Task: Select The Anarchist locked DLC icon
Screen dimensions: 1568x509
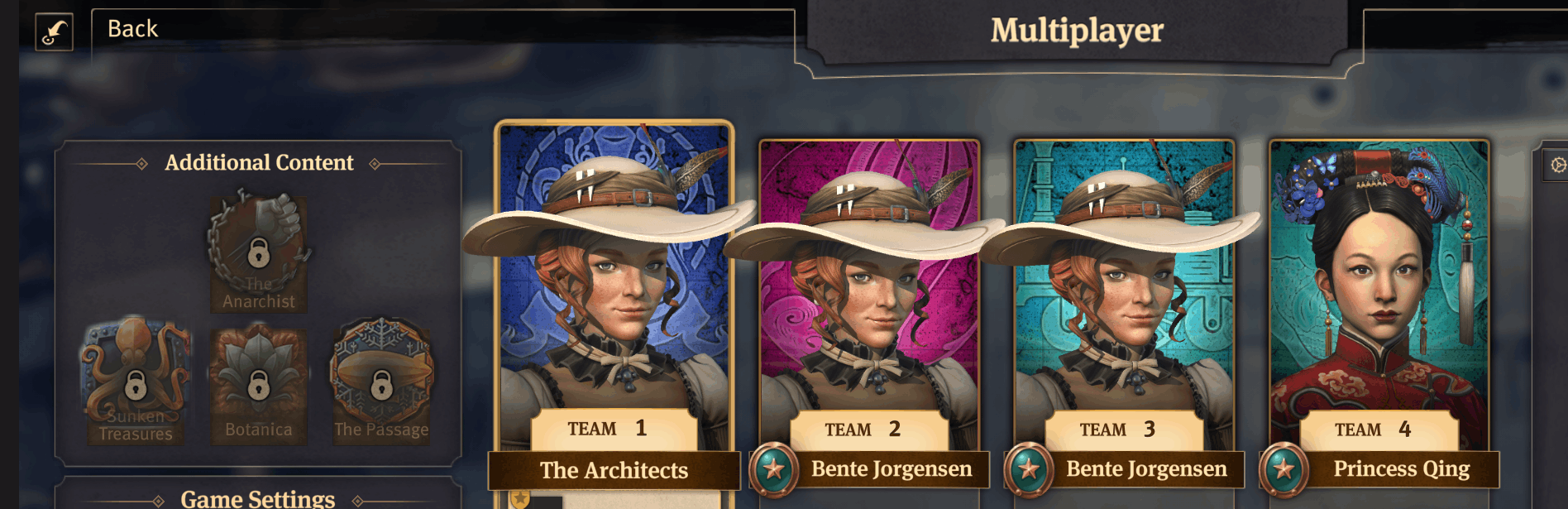Action: point(258,252)
